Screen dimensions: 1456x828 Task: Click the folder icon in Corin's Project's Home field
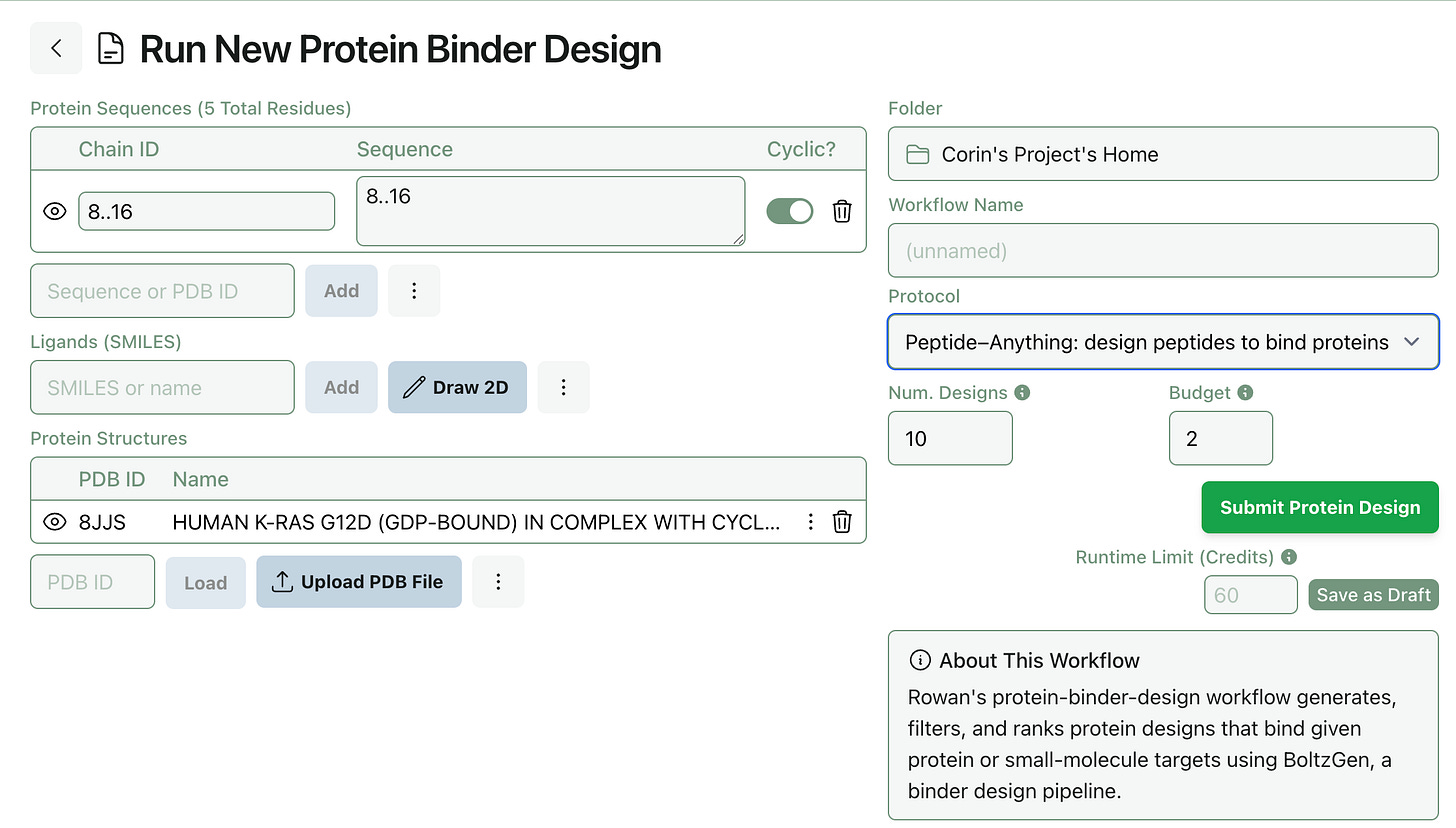(x=915, y=154)
